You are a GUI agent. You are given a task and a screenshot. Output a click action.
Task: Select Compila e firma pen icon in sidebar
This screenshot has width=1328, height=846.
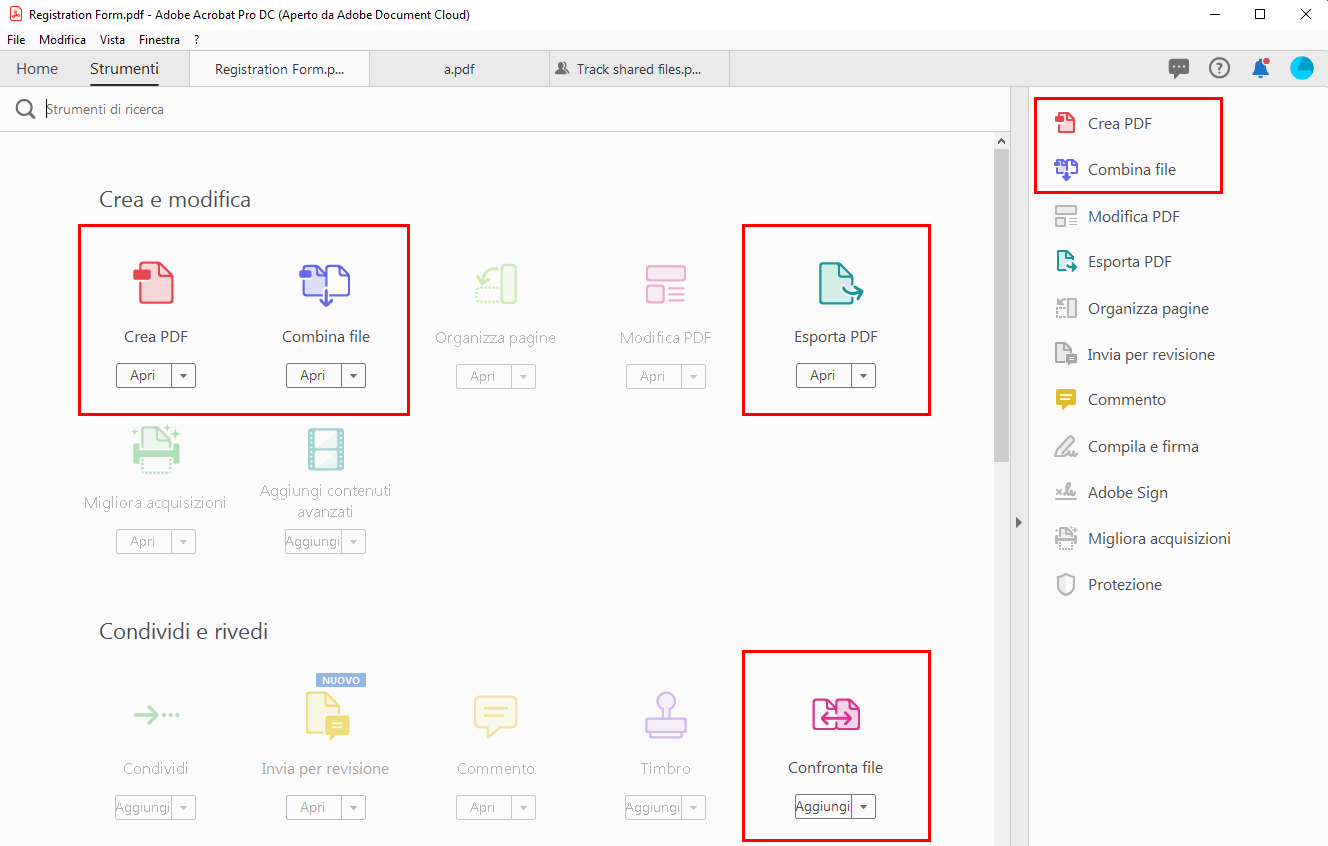tap(1066, 446)
